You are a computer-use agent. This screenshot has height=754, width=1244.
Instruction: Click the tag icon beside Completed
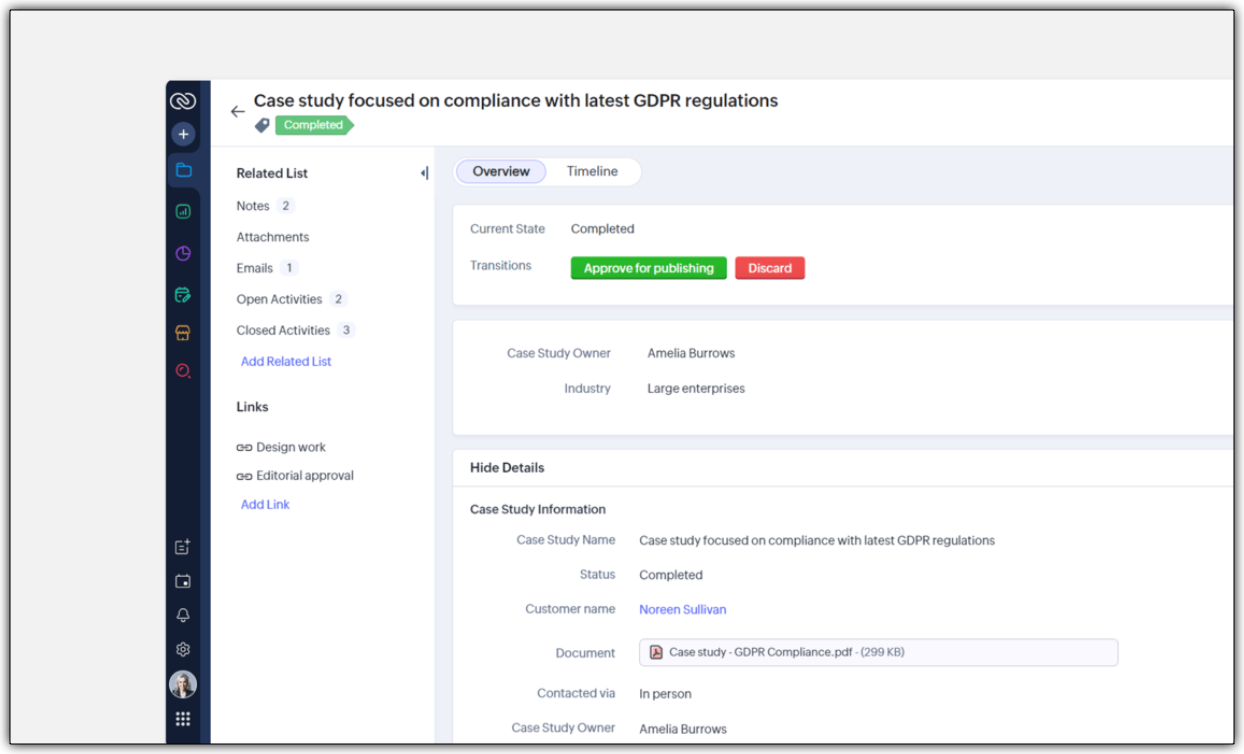coord(262,125)
